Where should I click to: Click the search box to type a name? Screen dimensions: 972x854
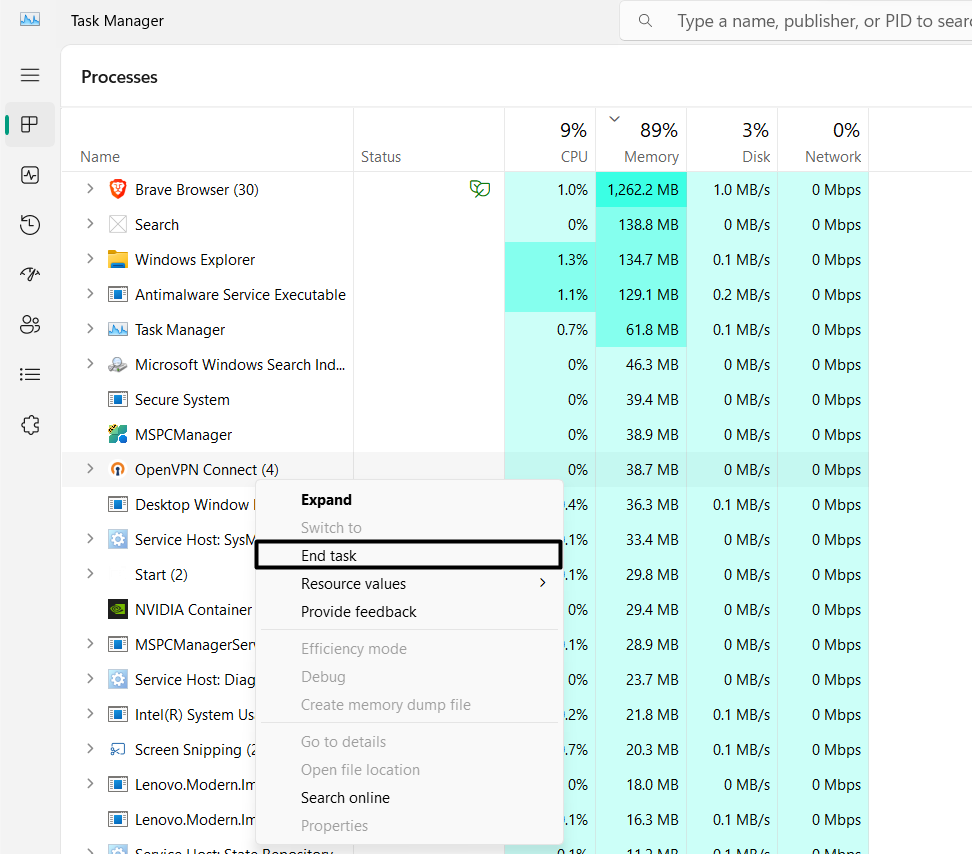(820, 20)
